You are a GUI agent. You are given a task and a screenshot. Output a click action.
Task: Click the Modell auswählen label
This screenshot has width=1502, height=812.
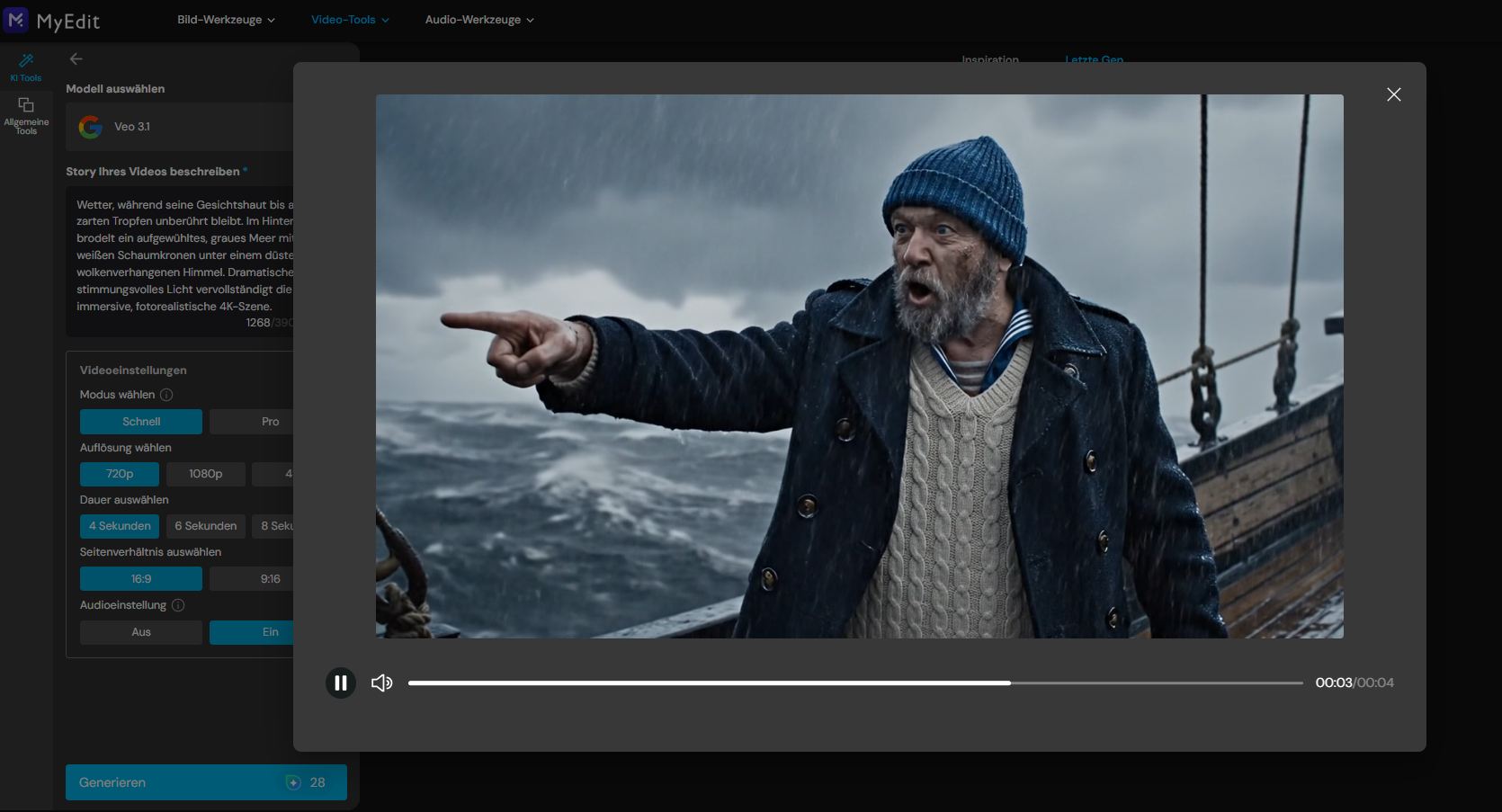click(115, 89)
